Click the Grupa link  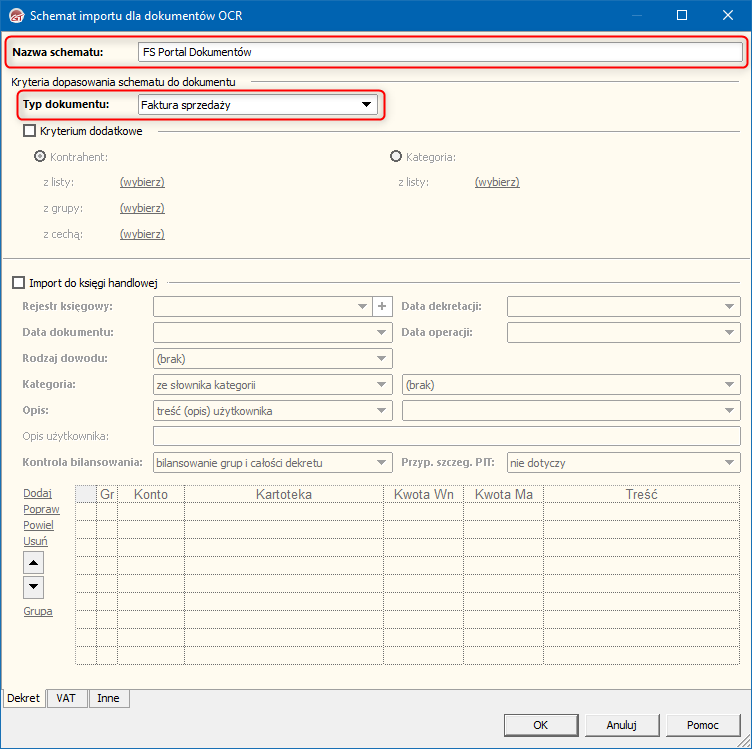coord(38,611)
